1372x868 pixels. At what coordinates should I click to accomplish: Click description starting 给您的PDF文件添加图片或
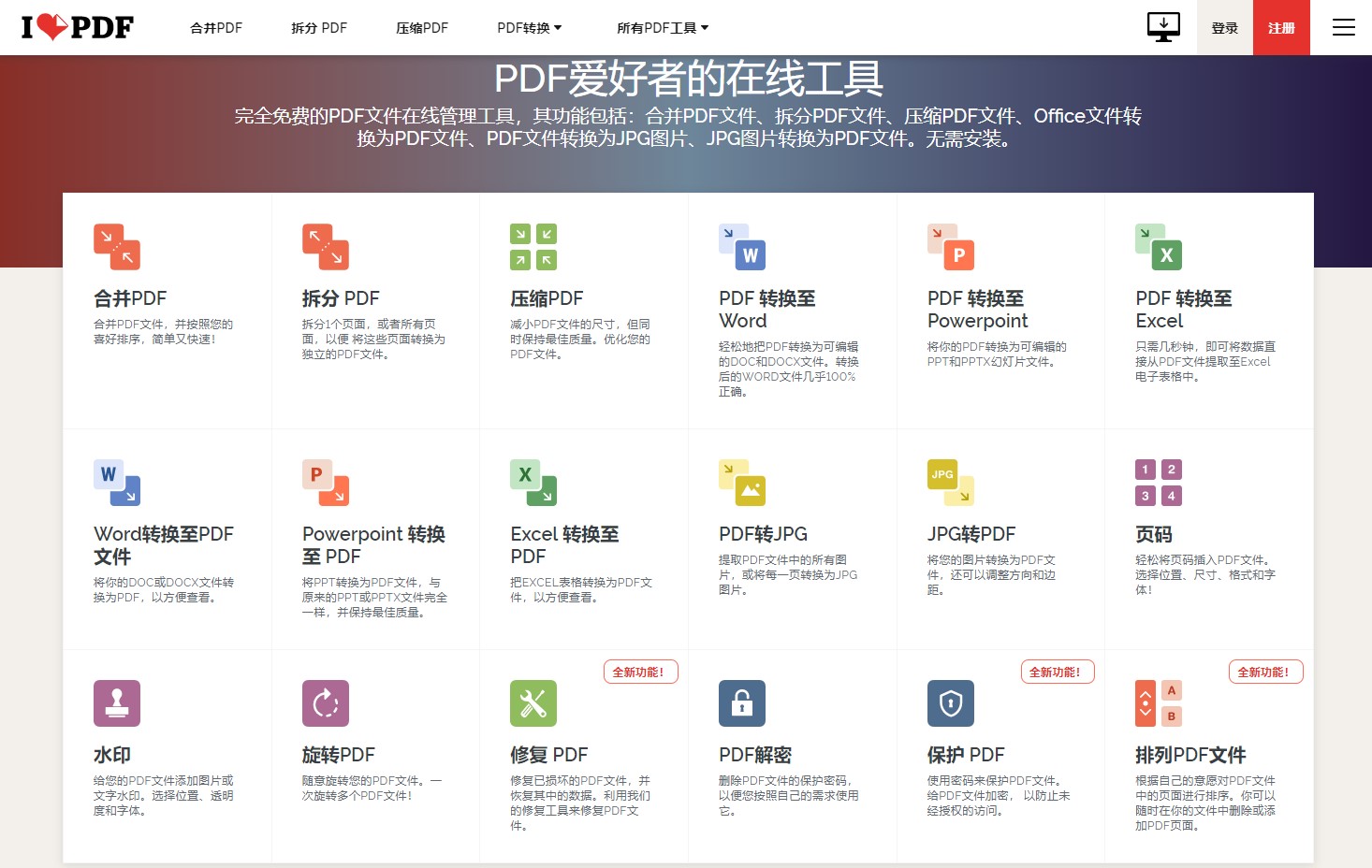pyautogui.click(x=163, y=795)
